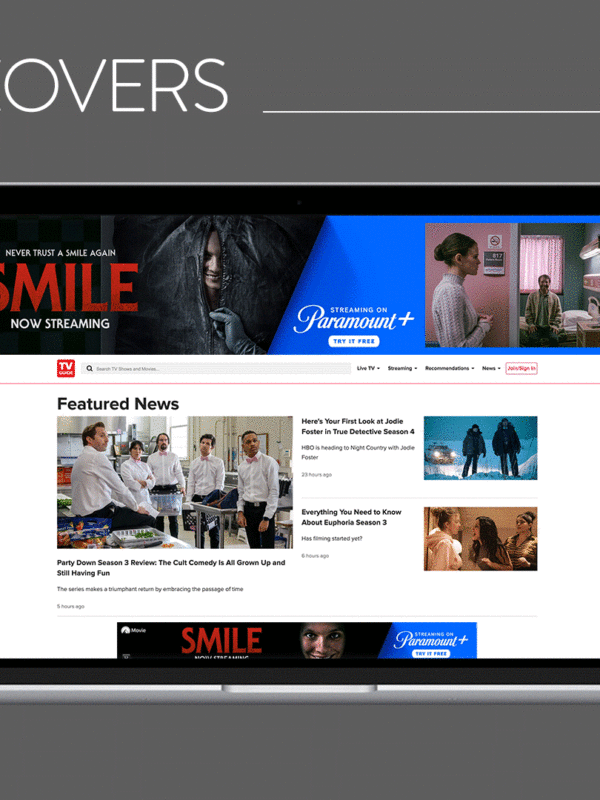
Task: Click the 'Featured News' heading
Action: coord(118,404)
